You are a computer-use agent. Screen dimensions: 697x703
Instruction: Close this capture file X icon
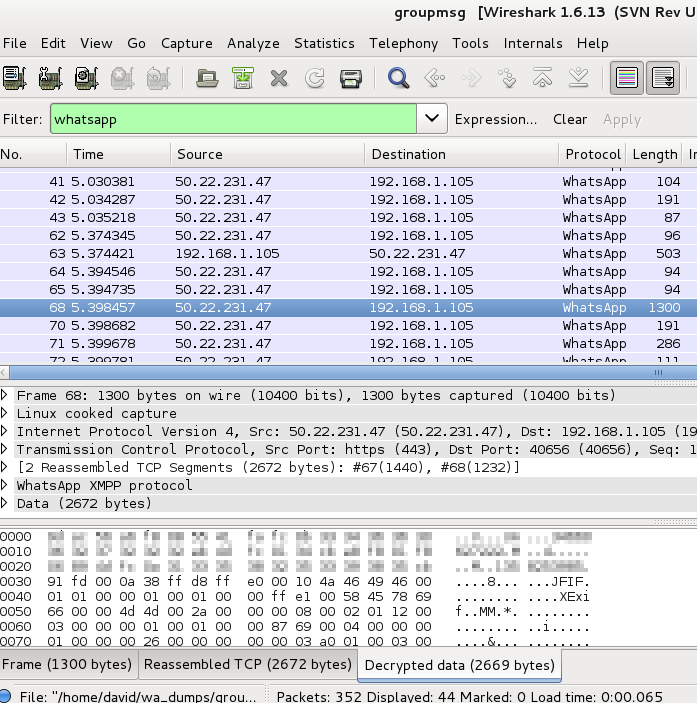pyautogui.click(x=279, y=78)
